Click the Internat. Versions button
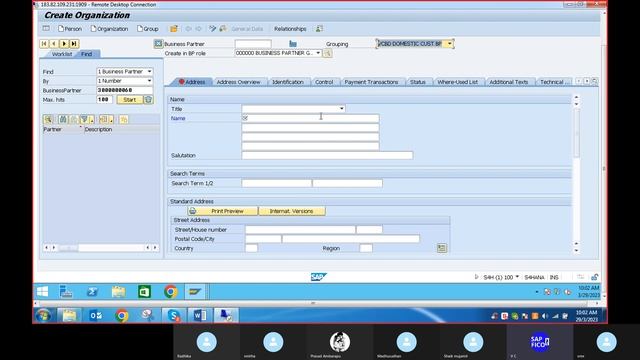Viewport: 640px width, 360px height. click(292, 211)
